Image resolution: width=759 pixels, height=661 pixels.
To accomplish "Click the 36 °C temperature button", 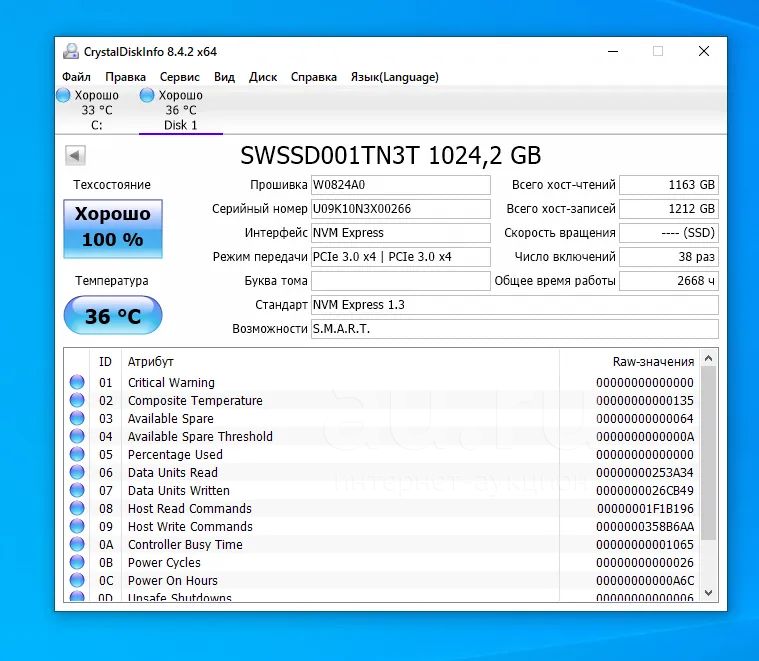I will pos(113,315).
